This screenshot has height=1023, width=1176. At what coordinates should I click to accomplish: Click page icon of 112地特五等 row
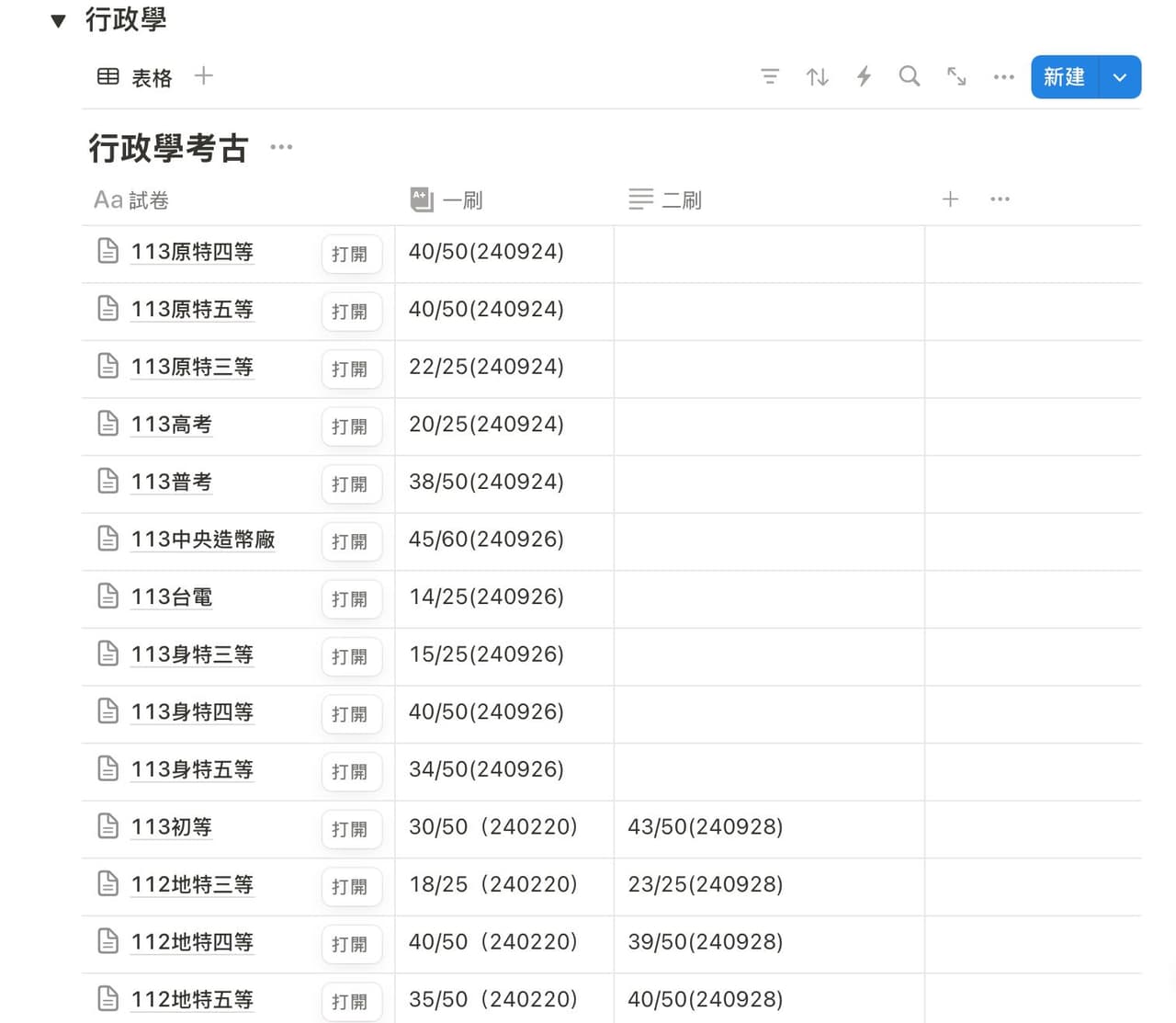(107, 998)
